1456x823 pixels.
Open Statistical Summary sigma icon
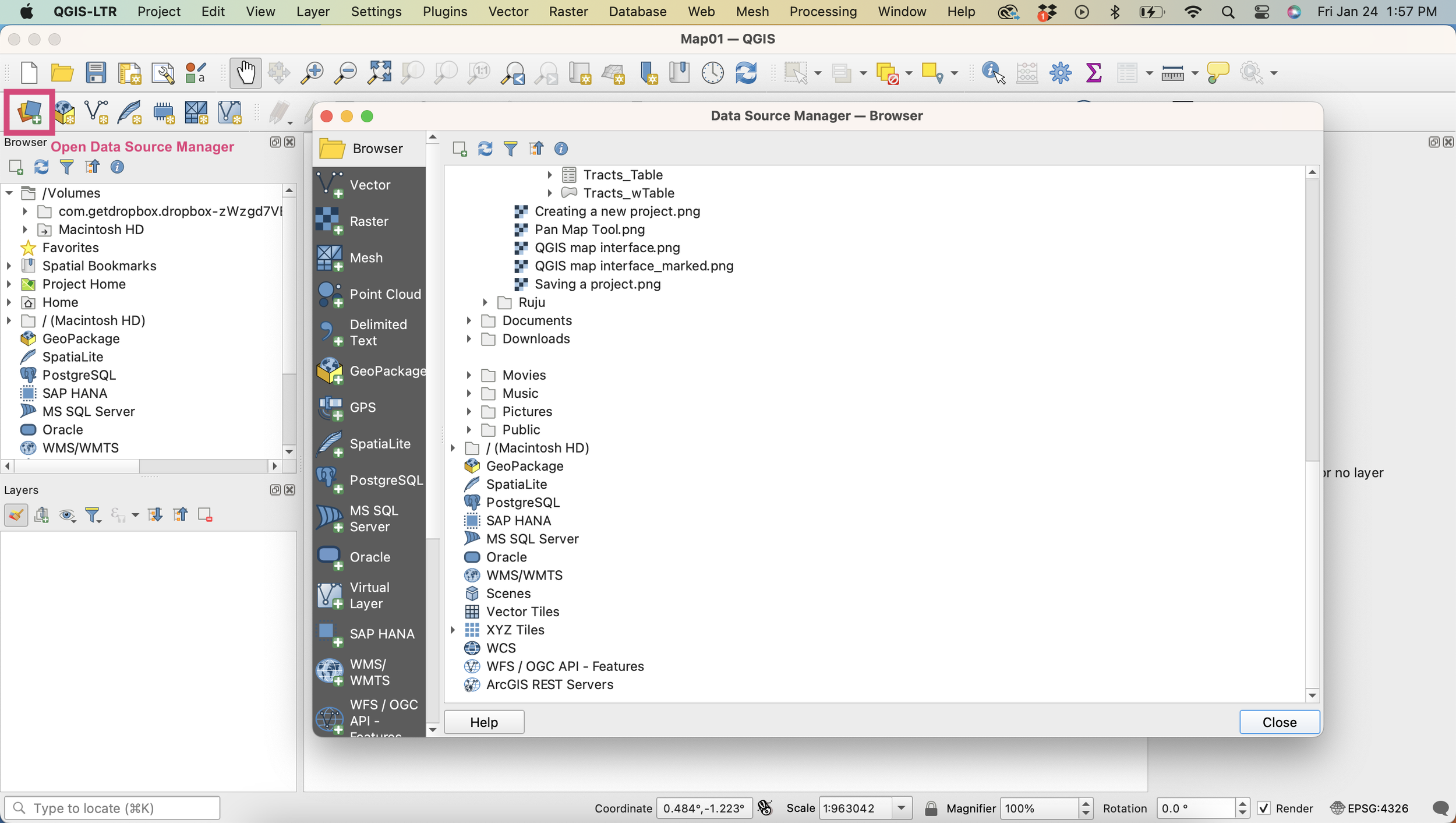1094,73
